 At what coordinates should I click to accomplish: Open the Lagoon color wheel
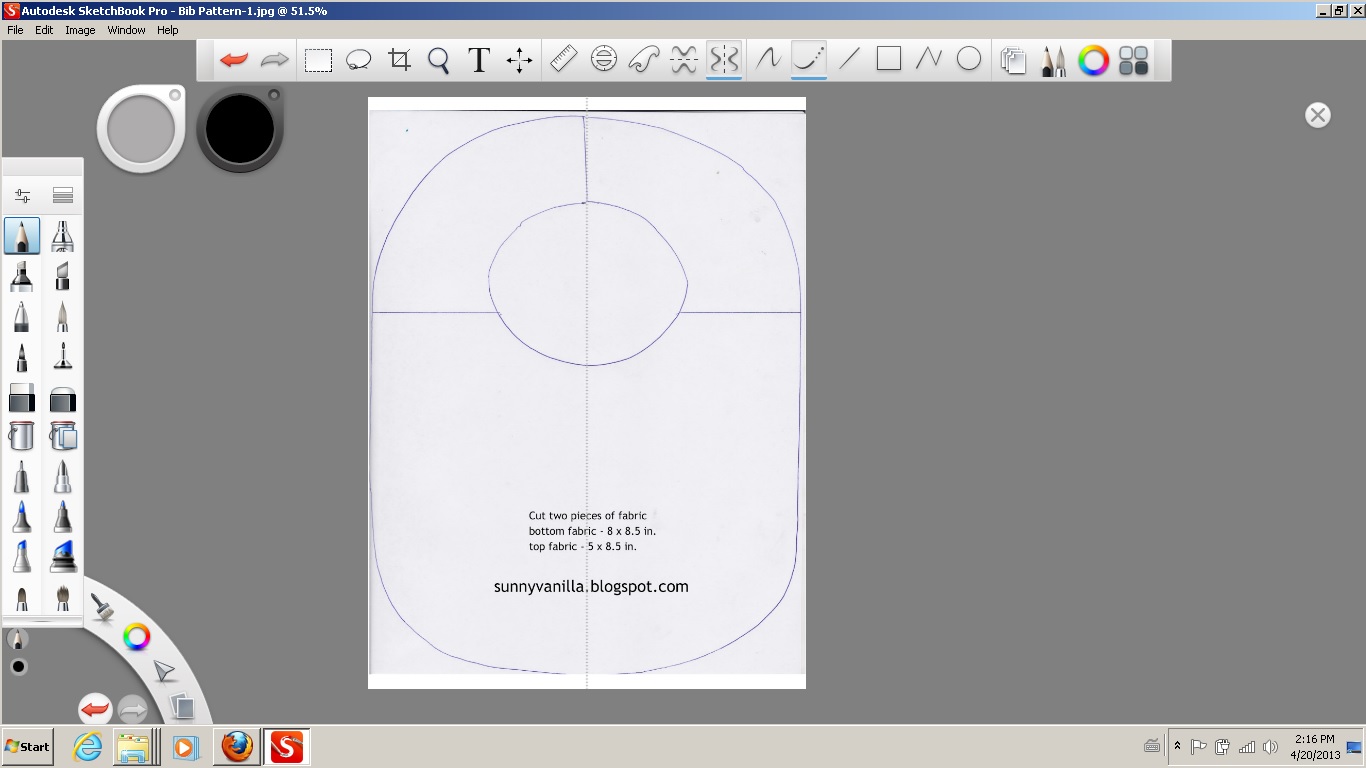136,636
